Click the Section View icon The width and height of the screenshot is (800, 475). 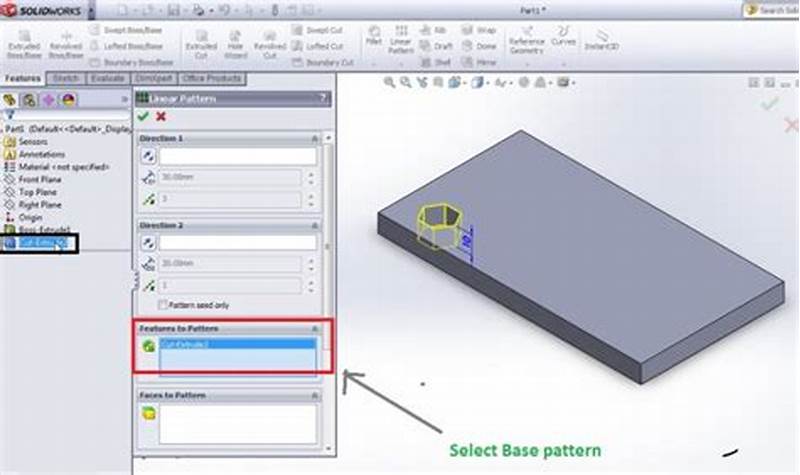(x=438, y=82)
